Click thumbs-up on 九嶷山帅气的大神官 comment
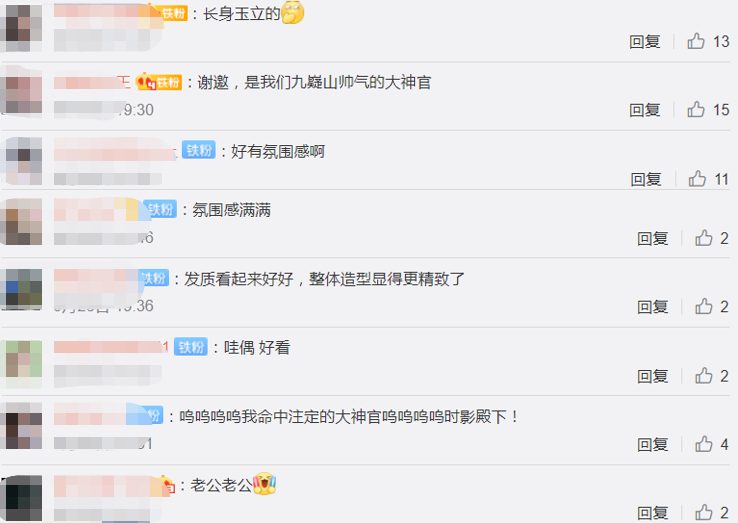 (696, 110)
